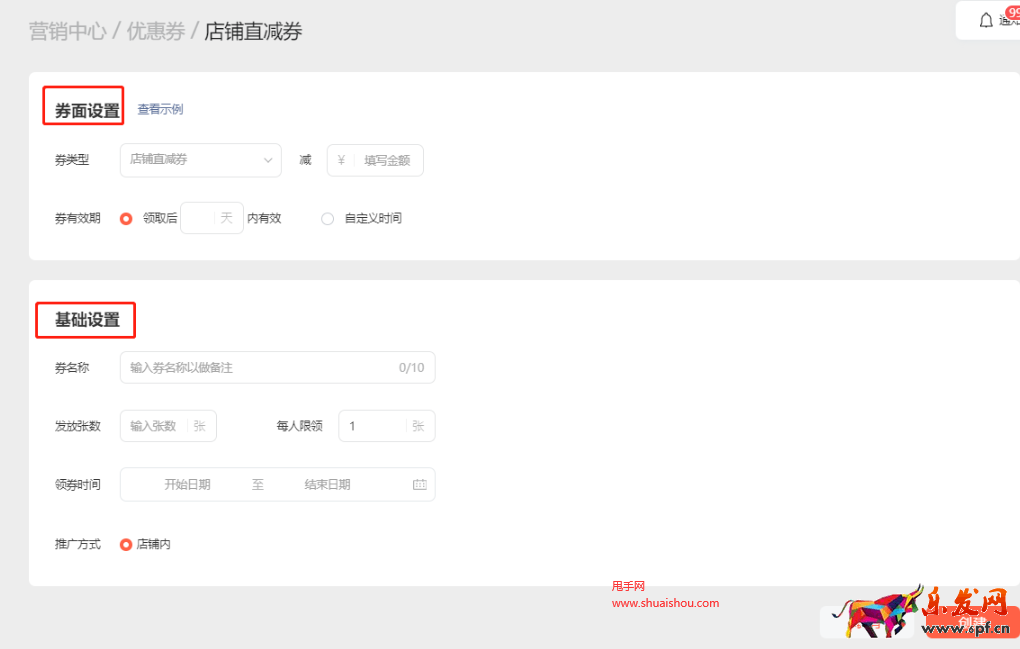Select the 店铺内 promotion method radio
Screen dimensions: 1020x649
tap(126, 544)
